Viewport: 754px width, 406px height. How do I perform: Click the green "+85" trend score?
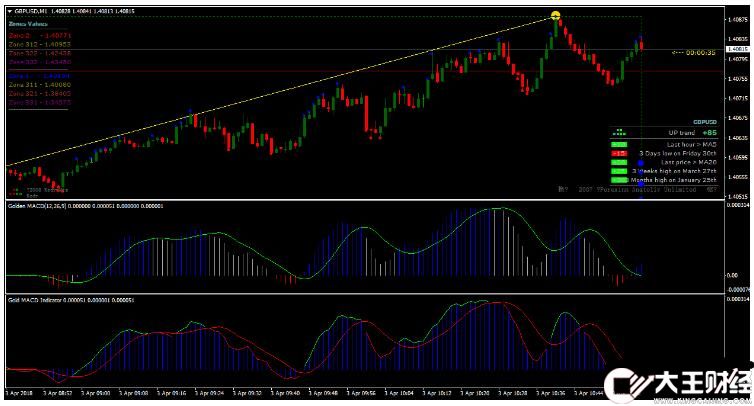tap(709, 133)
